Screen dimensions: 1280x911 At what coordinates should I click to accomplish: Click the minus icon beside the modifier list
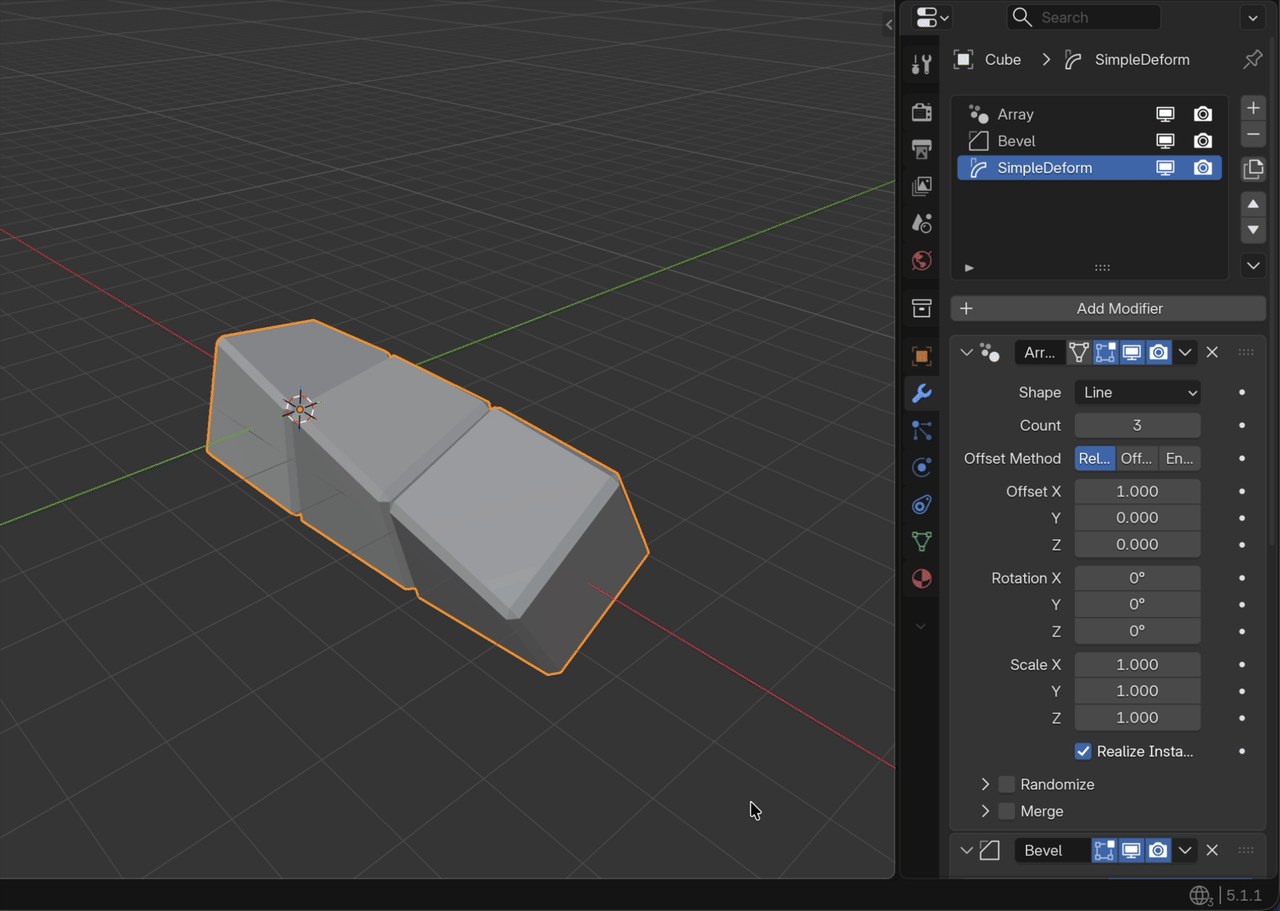[1253, 134]
